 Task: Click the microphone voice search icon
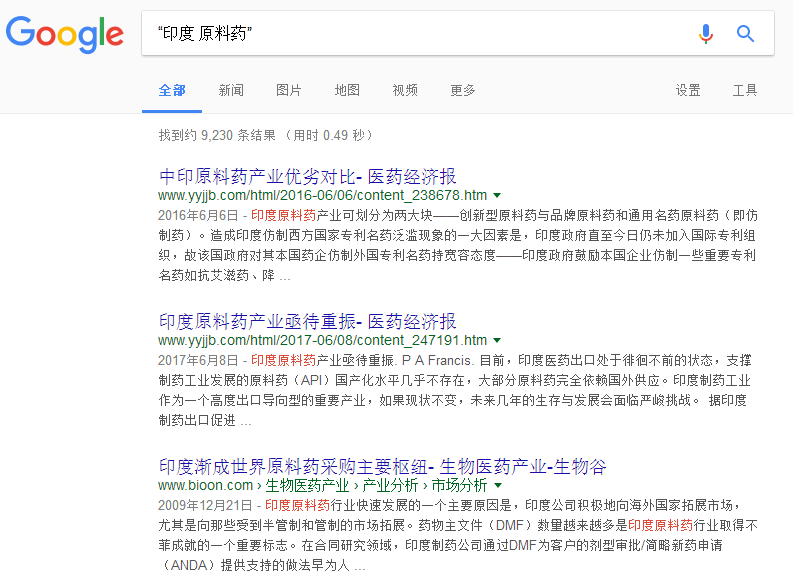pyautogui.click(x=706, y=34)
